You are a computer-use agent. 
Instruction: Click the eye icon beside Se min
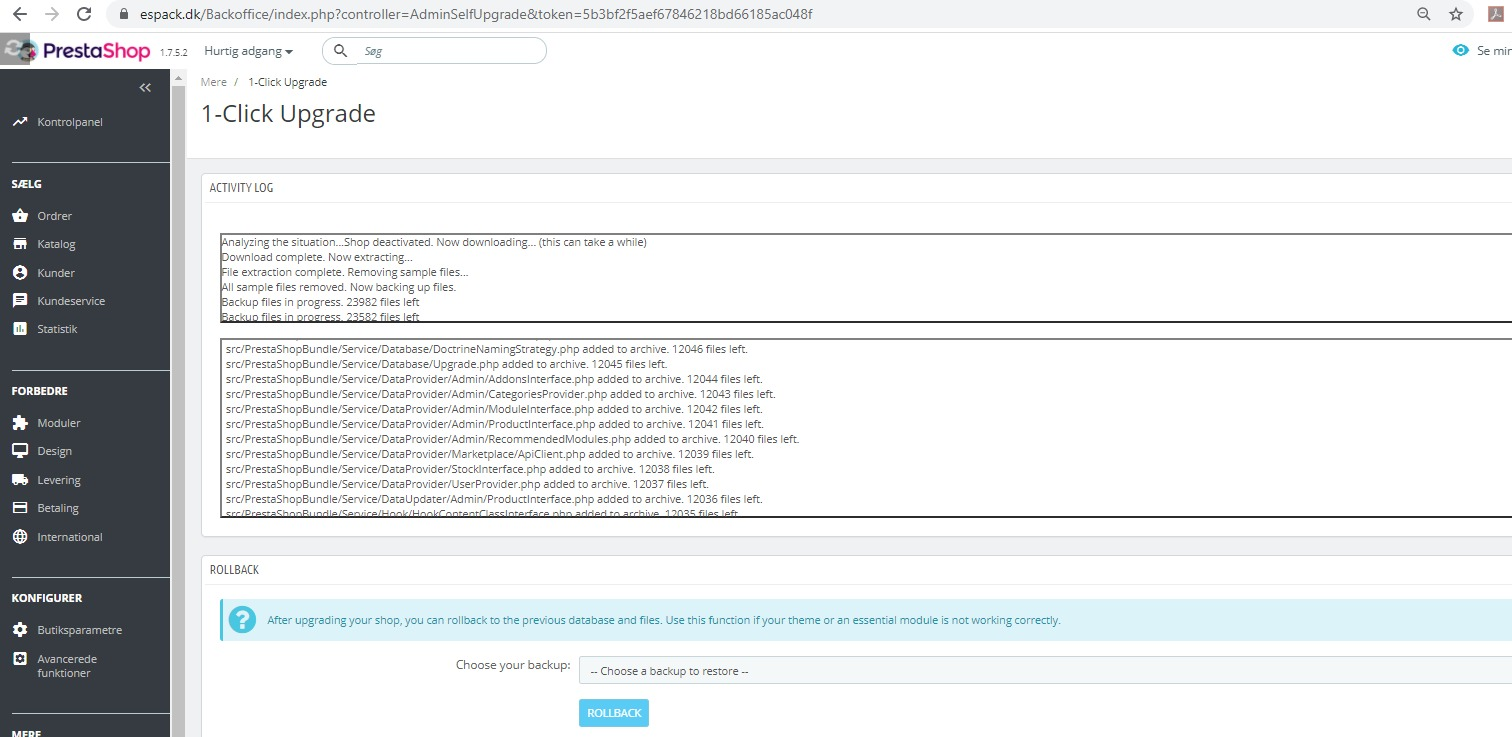(1461, 51)
